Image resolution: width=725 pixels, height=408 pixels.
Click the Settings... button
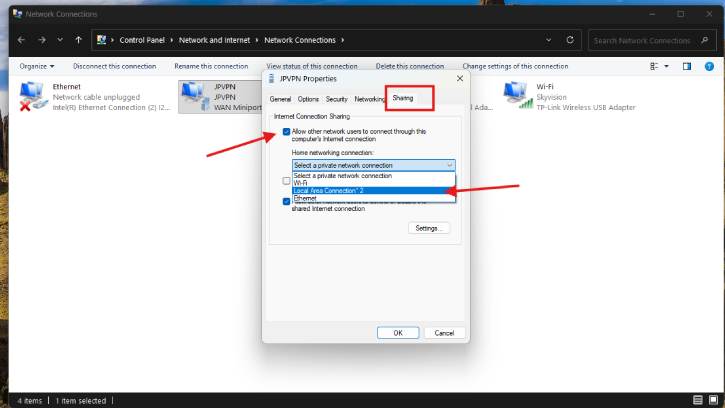pyautogui.click(x=429, y=228)
